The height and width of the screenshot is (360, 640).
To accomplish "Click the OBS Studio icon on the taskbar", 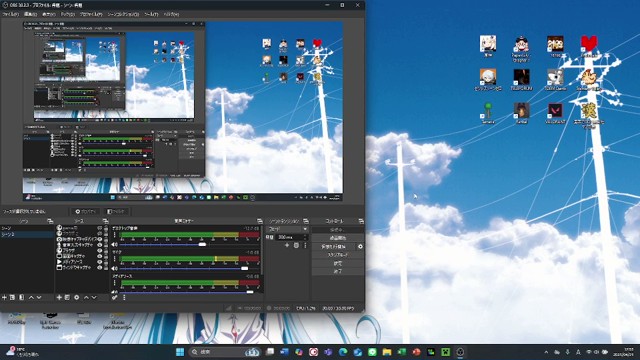I will pyautogui.click(x=460, y=352).
